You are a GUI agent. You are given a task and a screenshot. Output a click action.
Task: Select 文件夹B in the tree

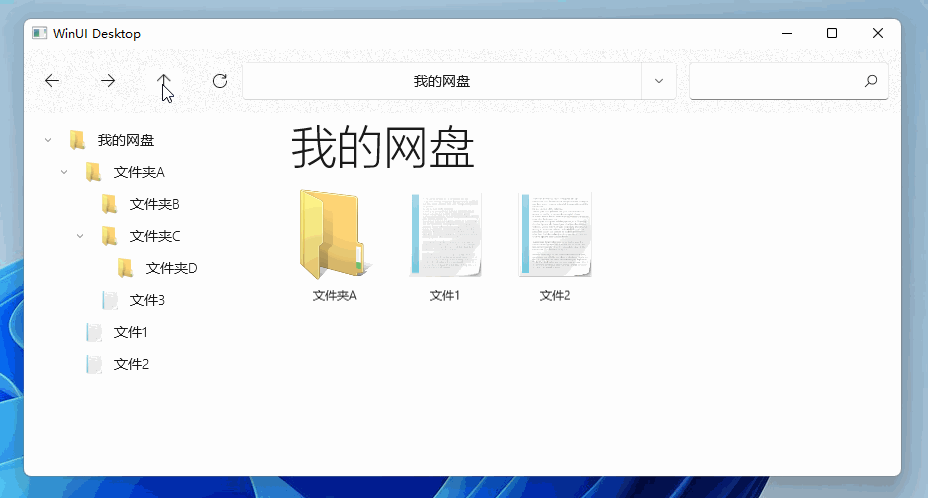pyautogui.click(x=154, y=204)
